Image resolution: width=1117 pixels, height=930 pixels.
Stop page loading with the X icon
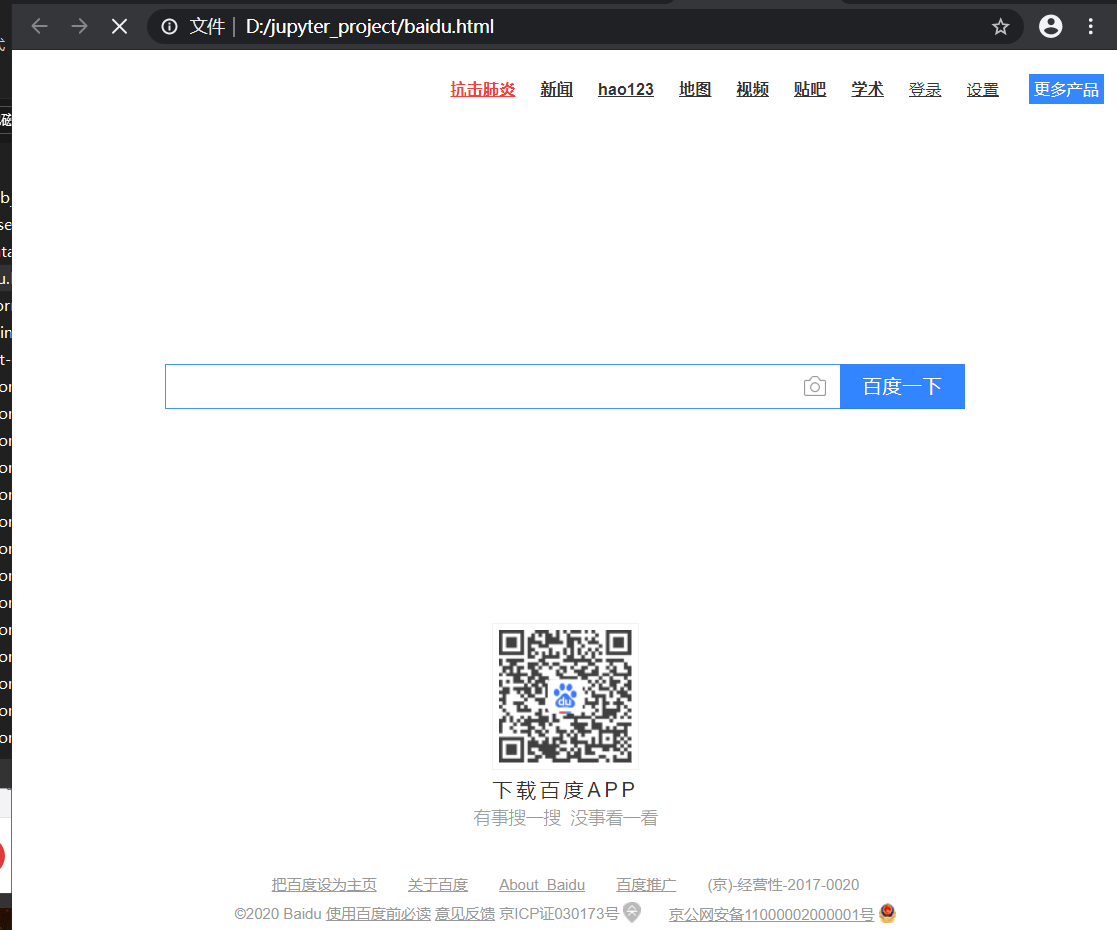pyautogui.click(x=119, y=26)
